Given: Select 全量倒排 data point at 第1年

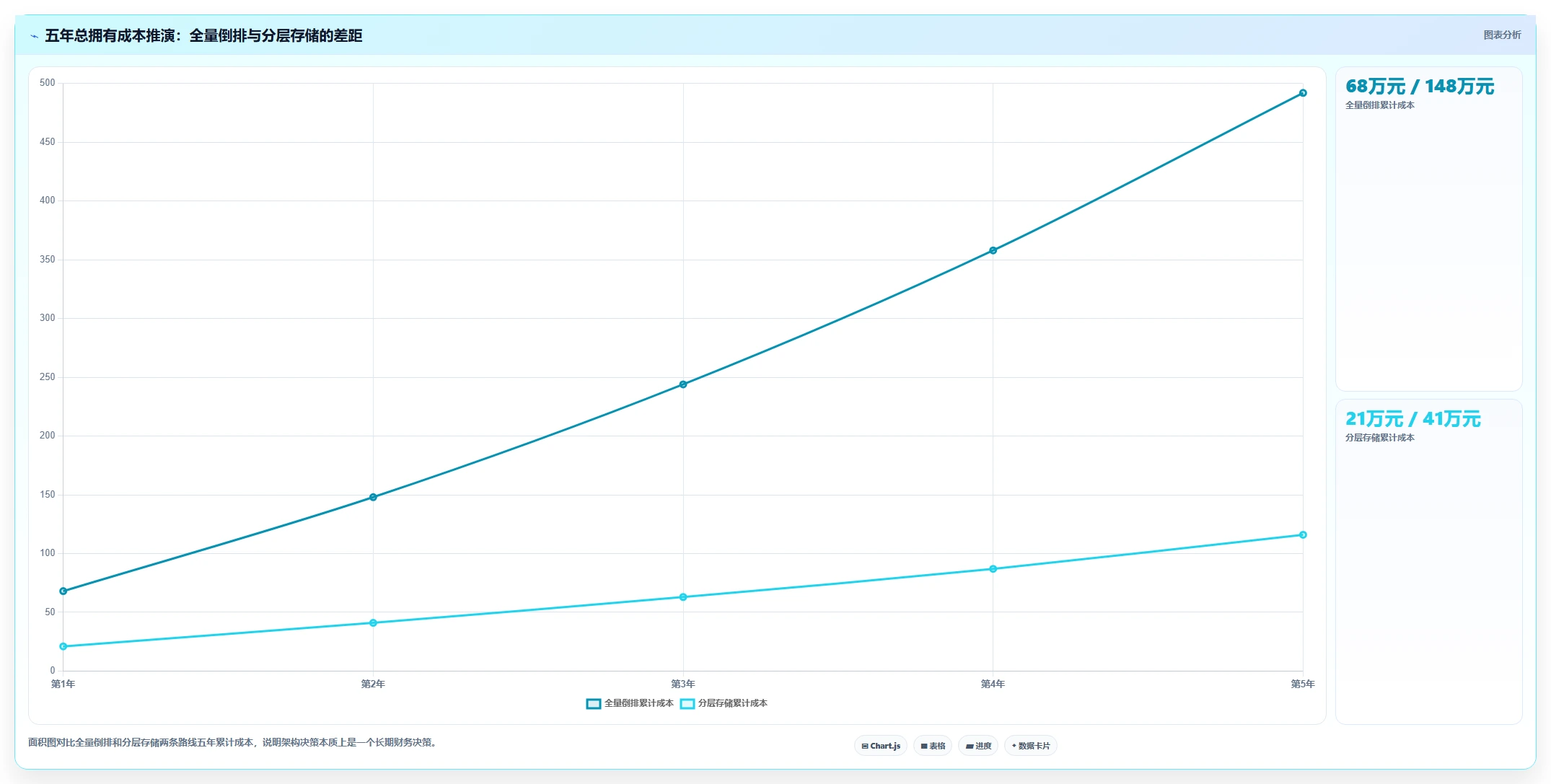Looking at the screenshot, I should coord(63,591).
